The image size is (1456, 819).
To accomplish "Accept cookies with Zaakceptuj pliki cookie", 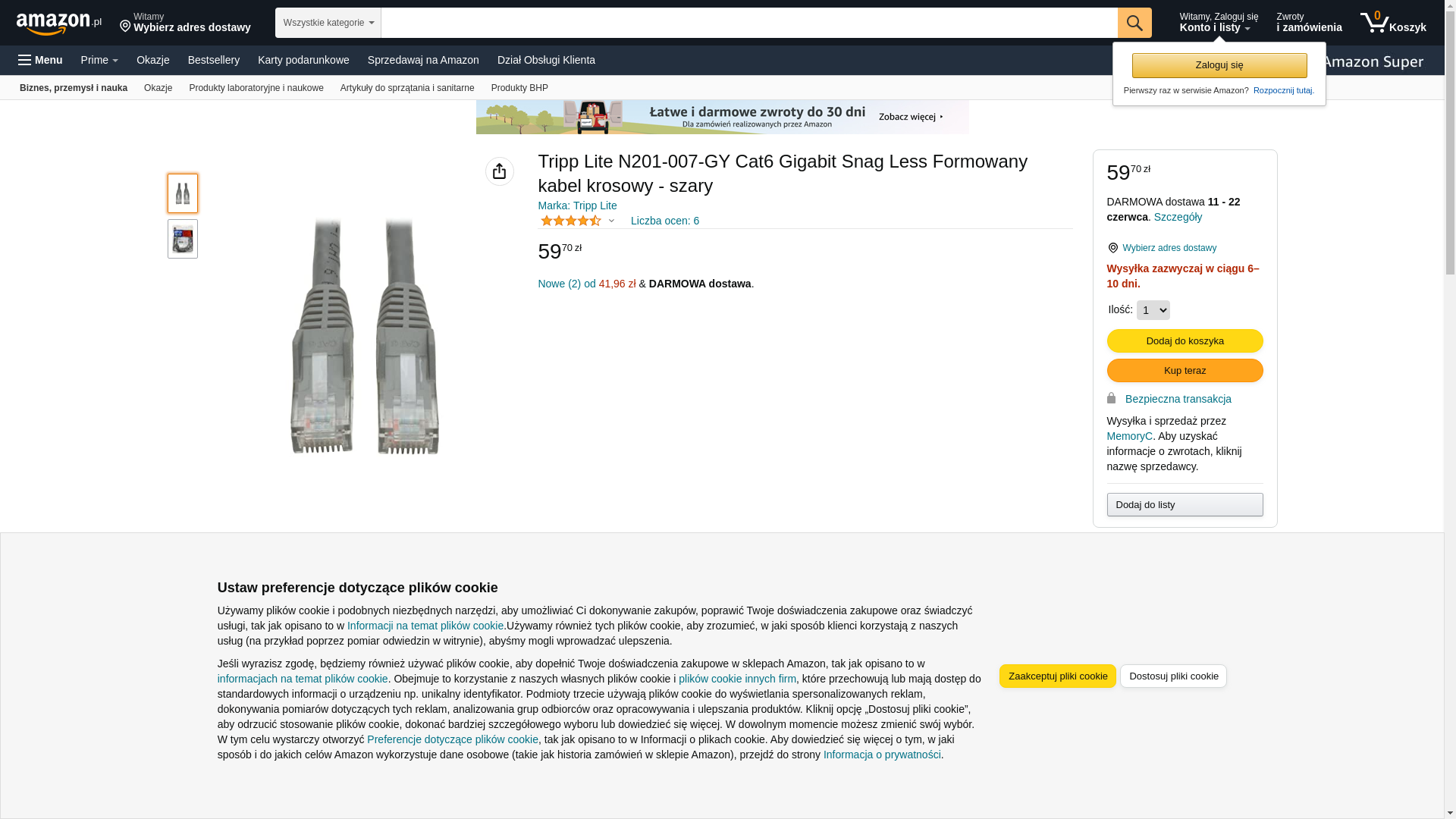I will pos(1057,676).
